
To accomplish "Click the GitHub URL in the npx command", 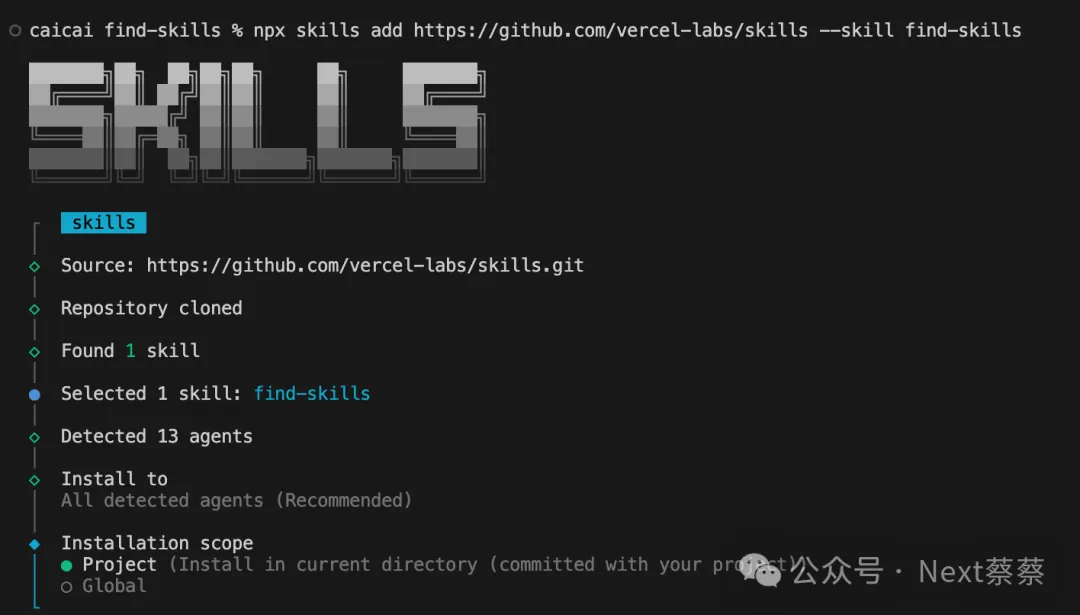I will (x=610, y=30).
